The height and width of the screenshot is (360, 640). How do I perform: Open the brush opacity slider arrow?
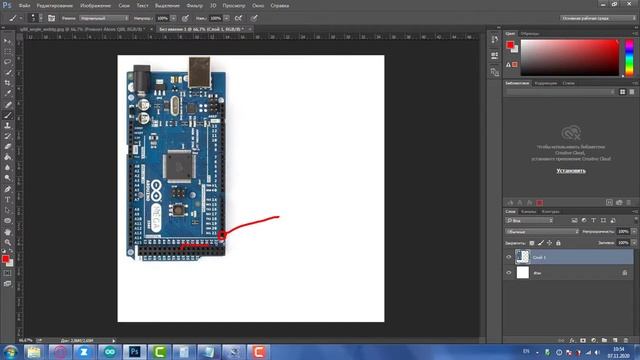(x=173, y=18)
